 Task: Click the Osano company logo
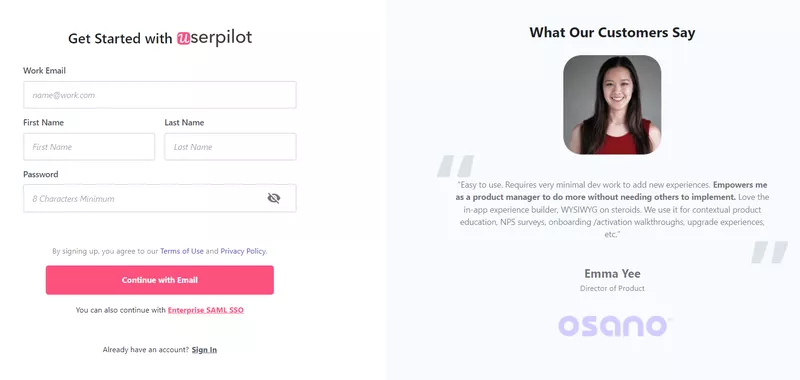(614, 325)
